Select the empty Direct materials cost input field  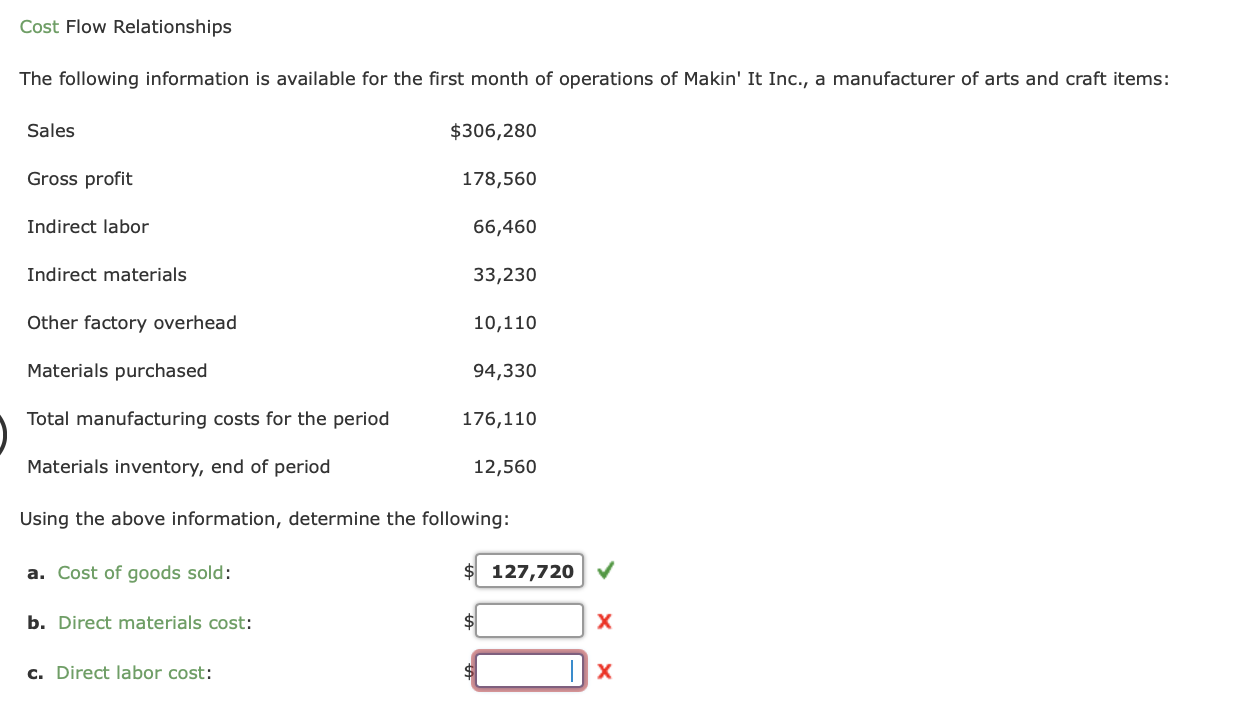coord(529,620)
